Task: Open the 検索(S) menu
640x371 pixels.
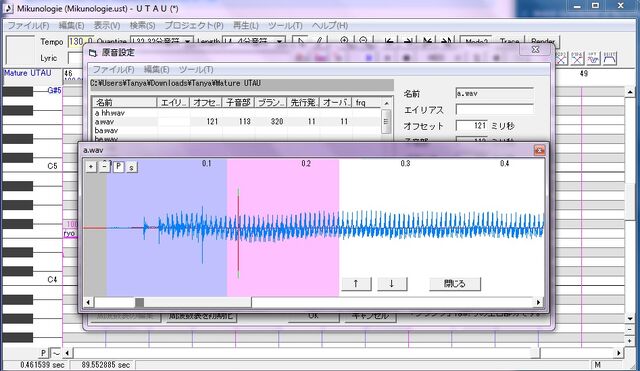Action: point(142,25)
